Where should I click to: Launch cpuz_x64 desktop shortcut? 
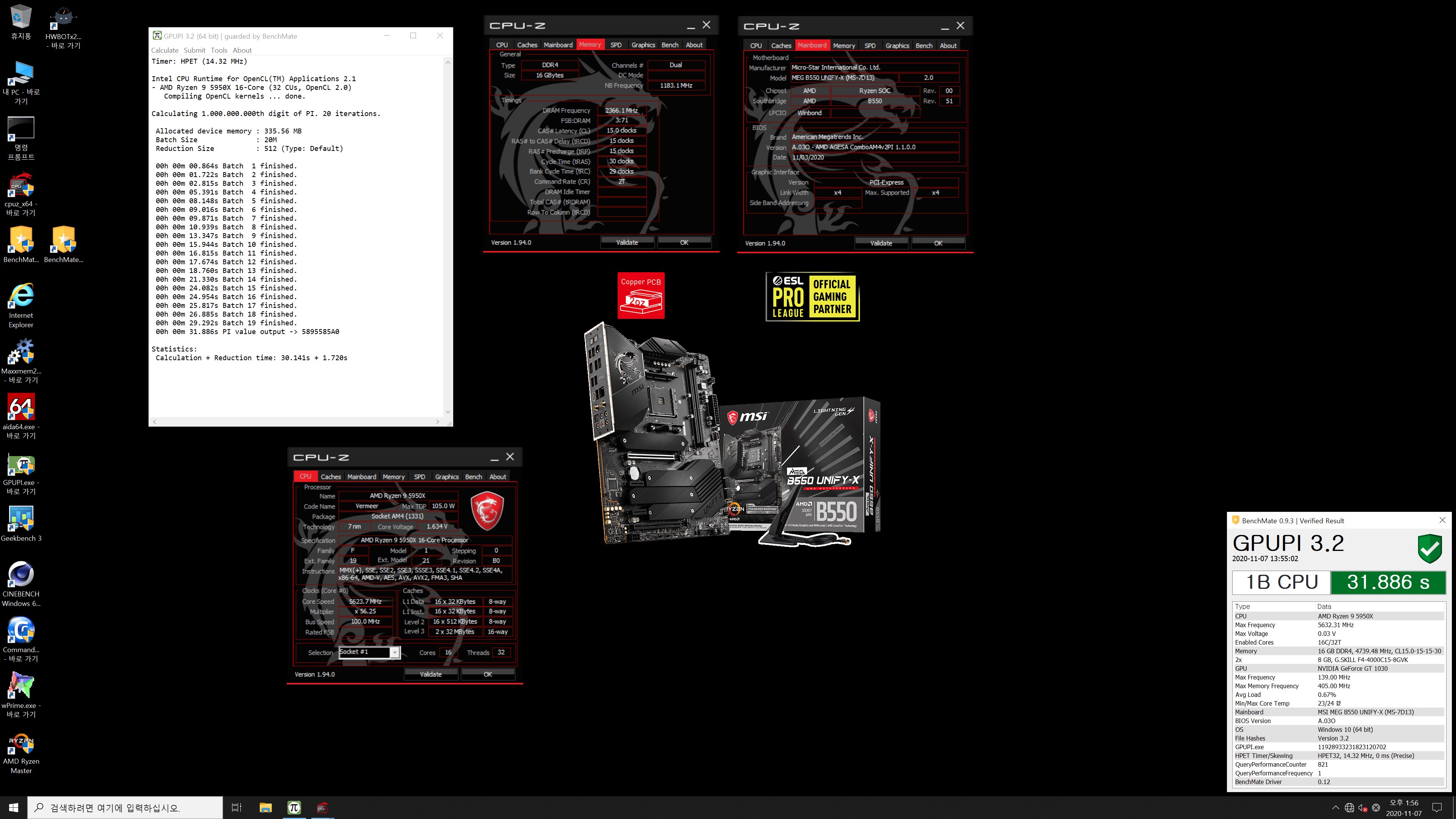pos(21,194)
